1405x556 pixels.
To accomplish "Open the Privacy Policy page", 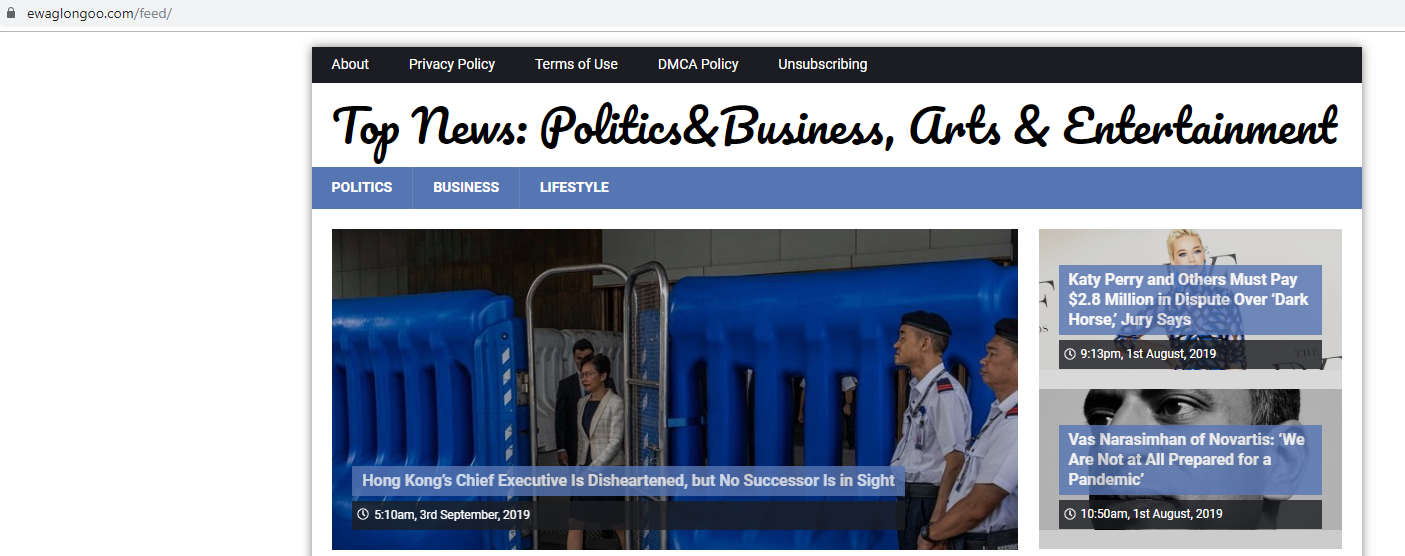I will (452, 64).
